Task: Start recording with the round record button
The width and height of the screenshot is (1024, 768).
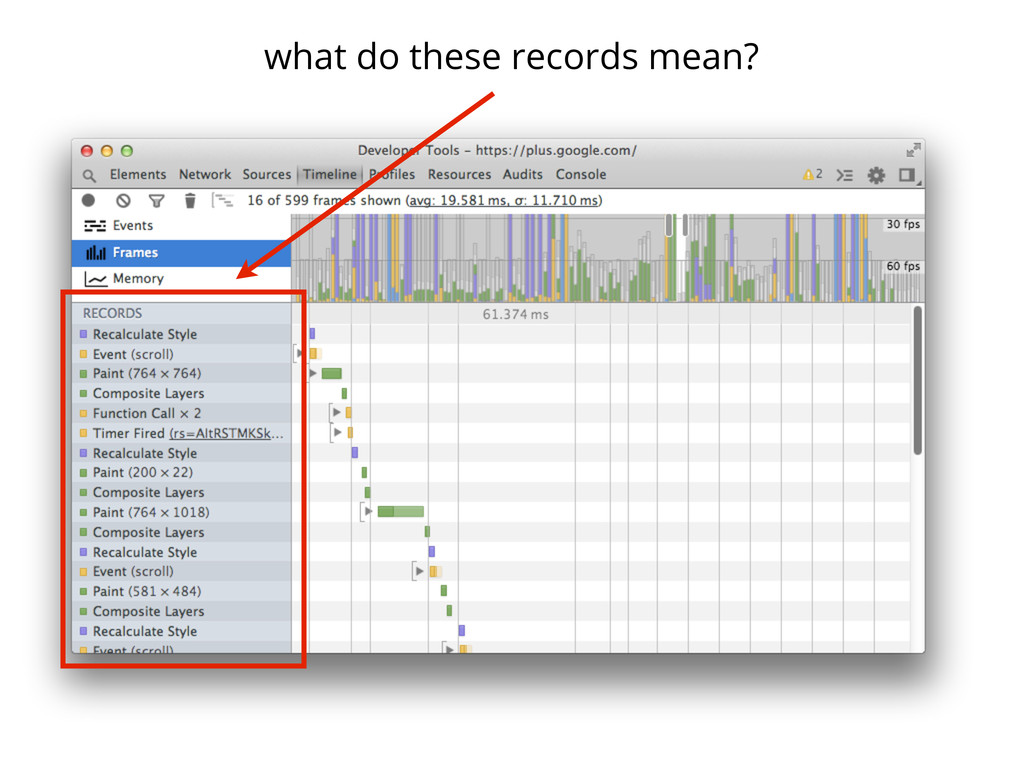Action: (89, 201)
